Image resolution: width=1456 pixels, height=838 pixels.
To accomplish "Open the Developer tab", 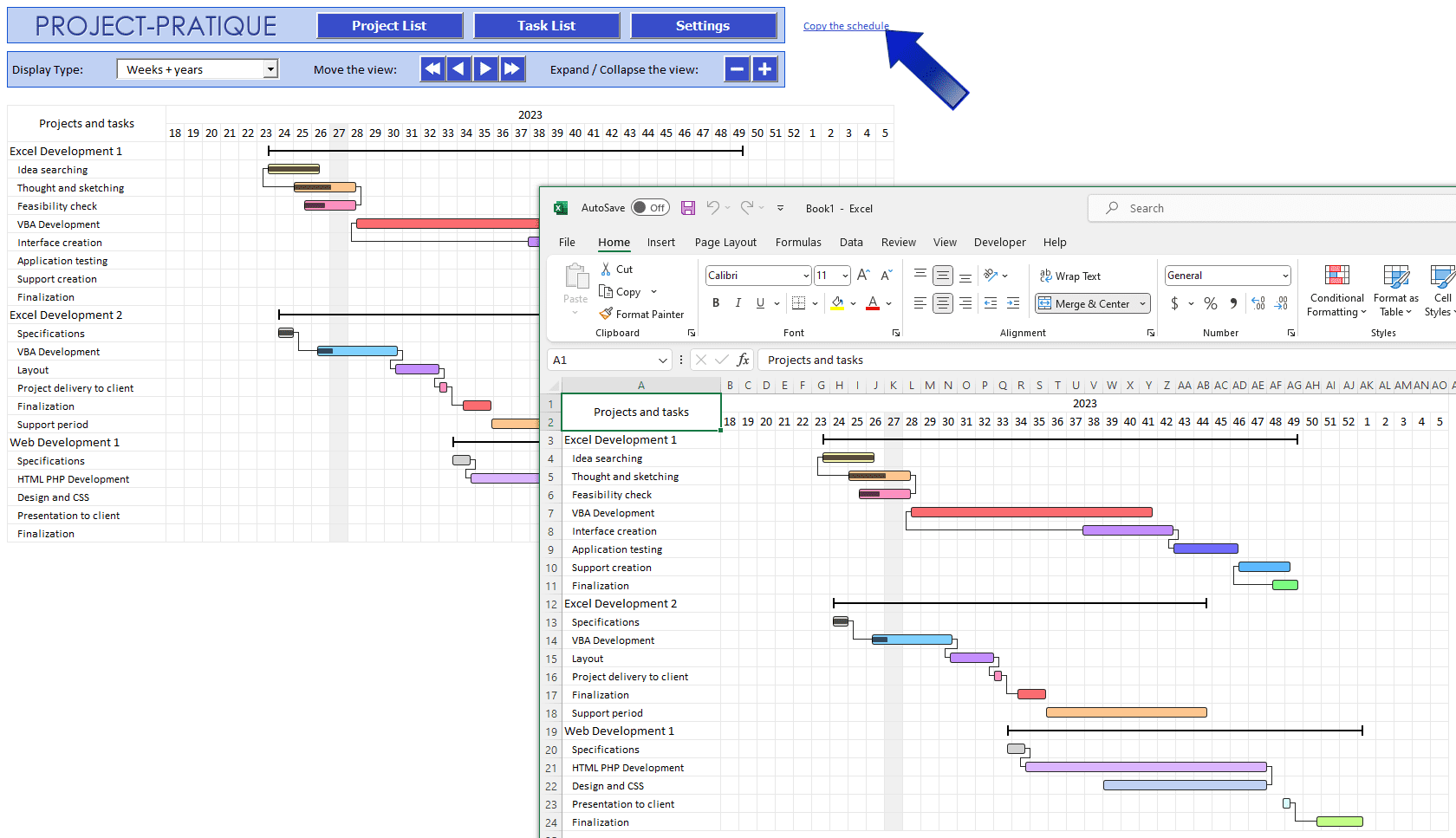I will tap(999, 242).
